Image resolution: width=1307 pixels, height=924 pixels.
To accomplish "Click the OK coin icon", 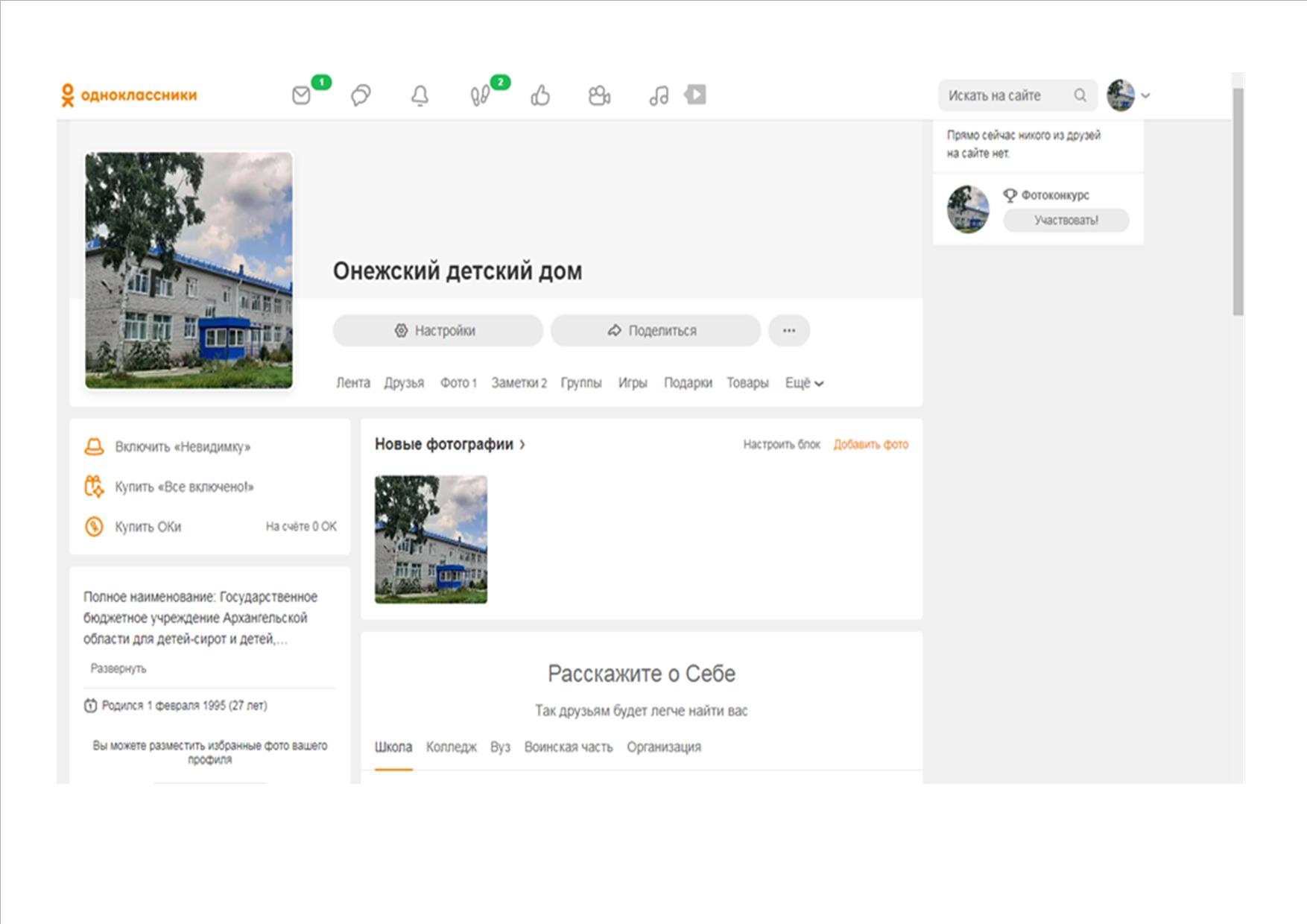I will (x=94, y=527).
